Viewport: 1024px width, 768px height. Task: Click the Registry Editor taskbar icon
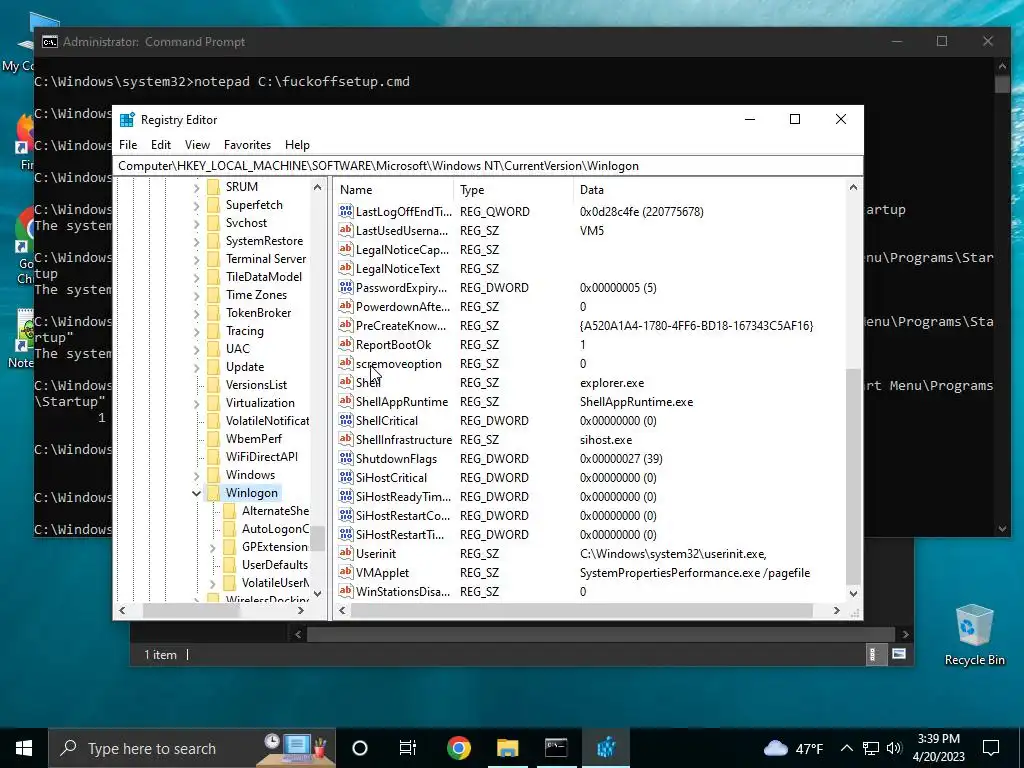click(x=605, y=748)
